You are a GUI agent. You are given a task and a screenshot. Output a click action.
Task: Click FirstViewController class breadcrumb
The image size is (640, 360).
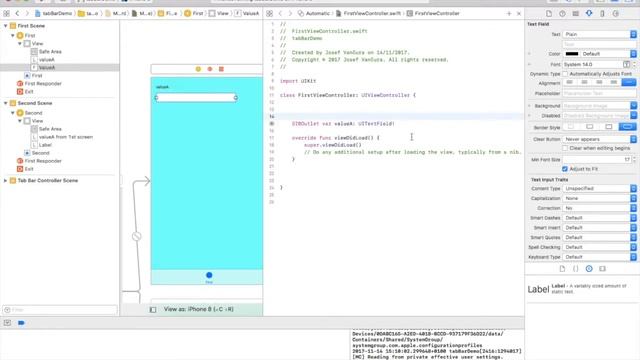click(433, 13)
